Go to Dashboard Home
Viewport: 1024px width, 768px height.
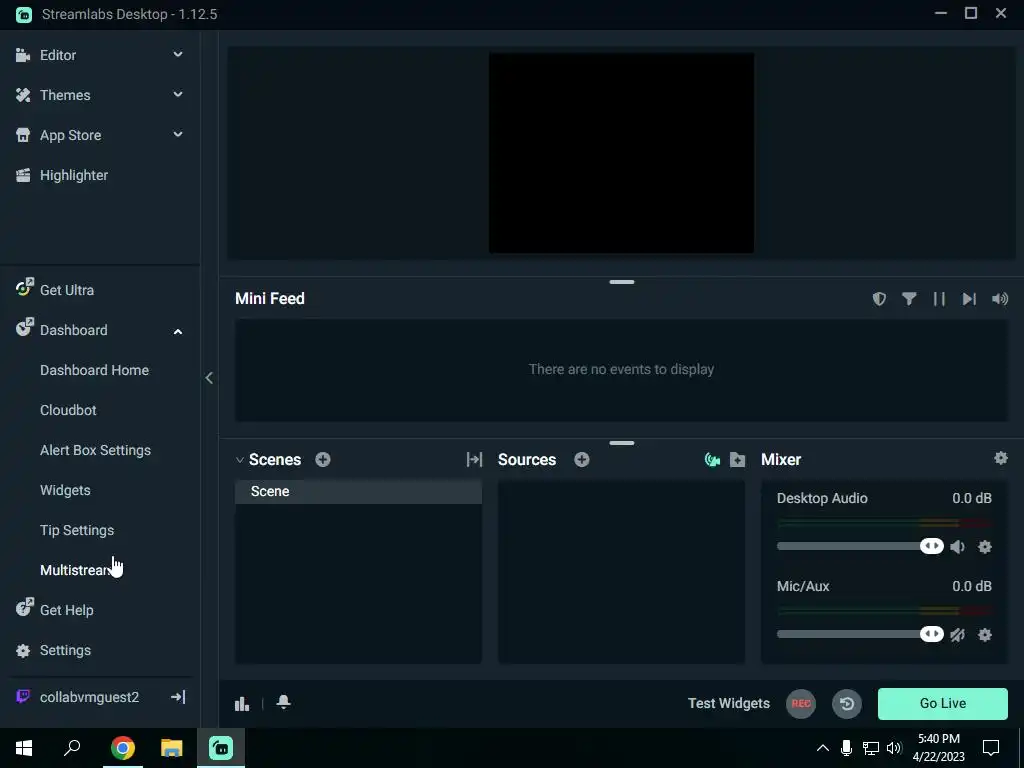pyautogui.click(x=94, y=370)
